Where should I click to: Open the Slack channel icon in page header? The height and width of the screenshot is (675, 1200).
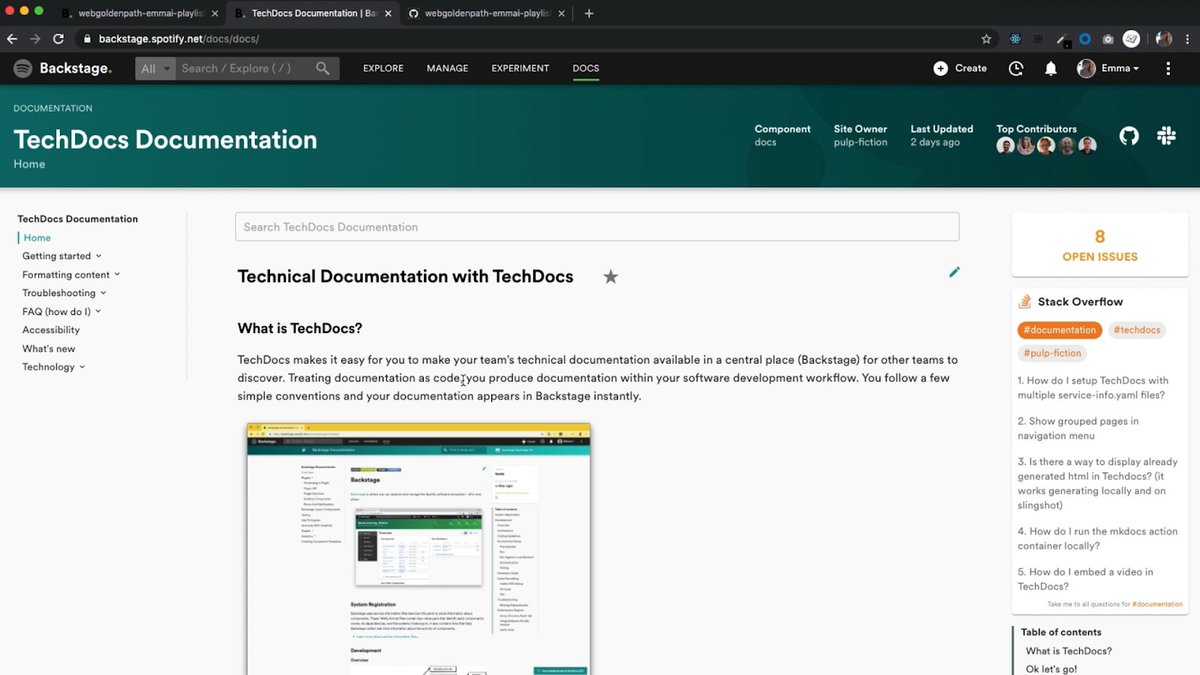[x=1166, y=135]
